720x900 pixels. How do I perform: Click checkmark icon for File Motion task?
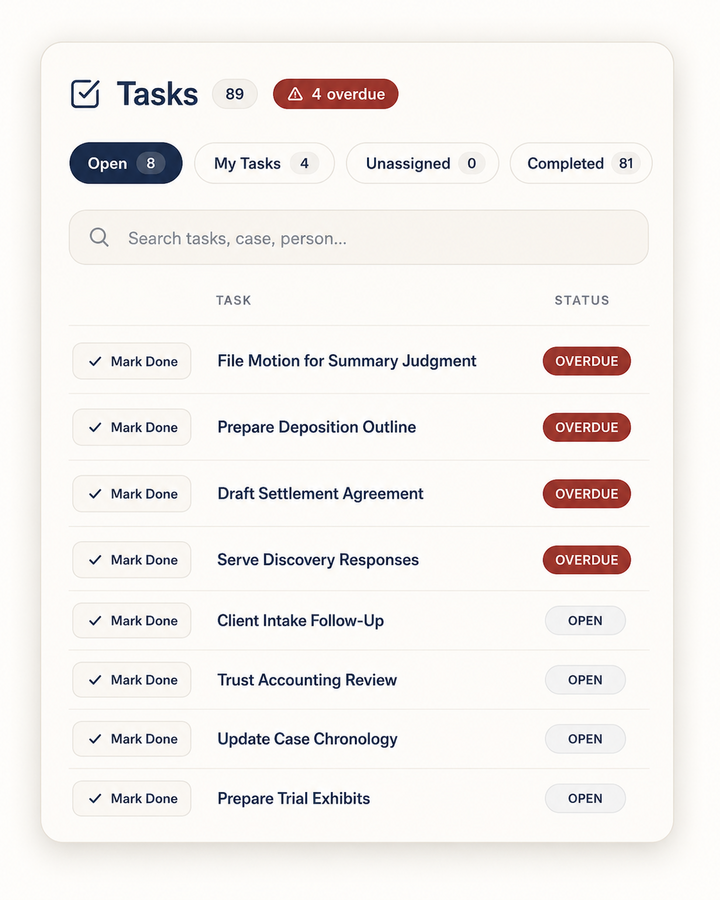pyautogui.click(x=95, y=361)
